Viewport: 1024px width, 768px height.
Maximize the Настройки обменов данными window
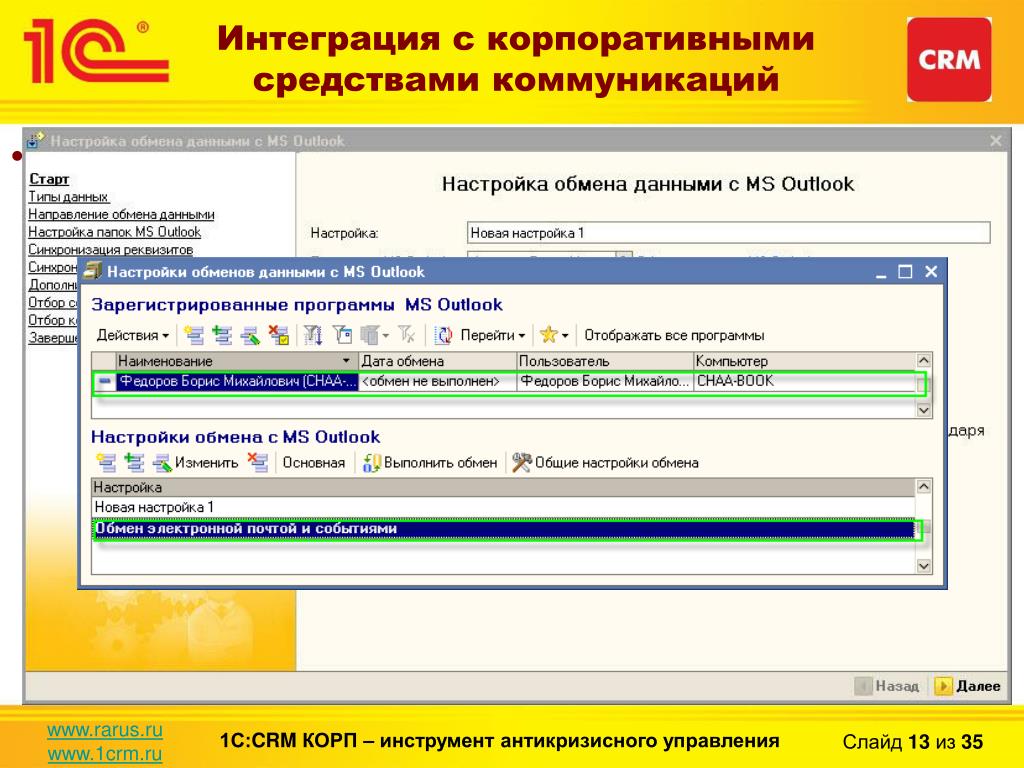[905, 272]
